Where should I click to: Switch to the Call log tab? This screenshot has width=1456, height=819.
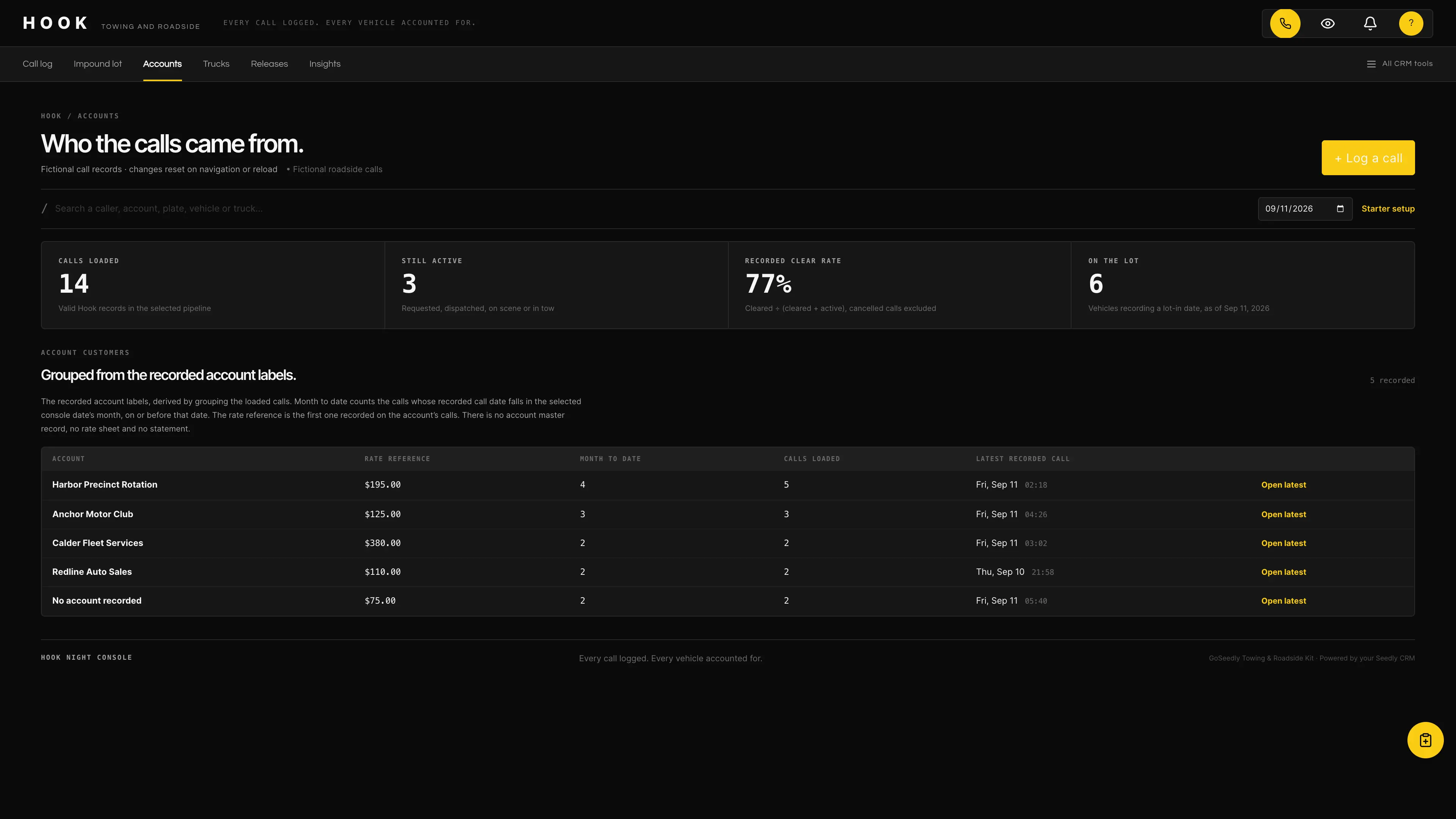[37, 64]
